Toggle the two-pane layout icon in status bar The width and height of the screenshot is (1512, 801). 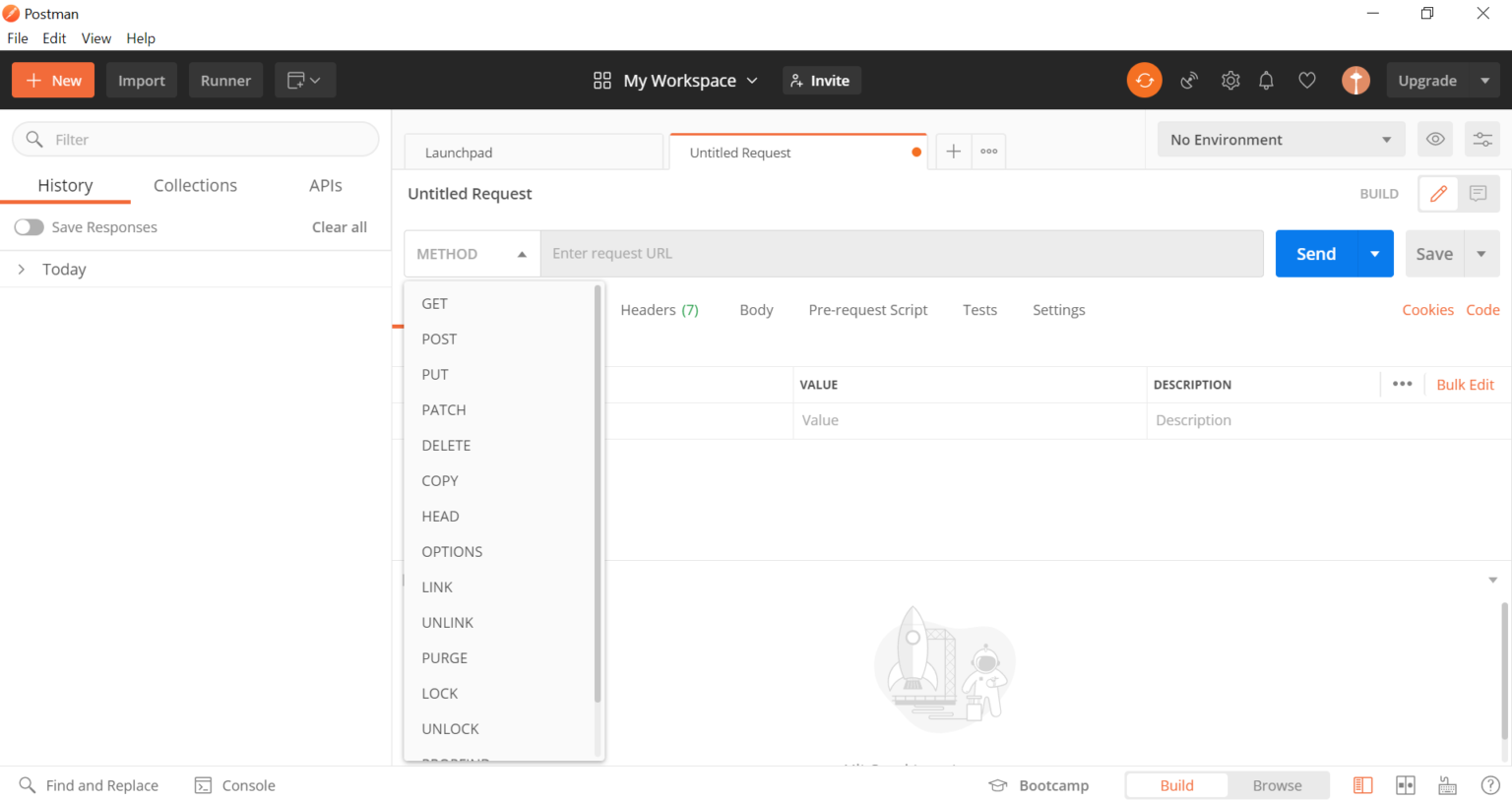point(1406,785)
